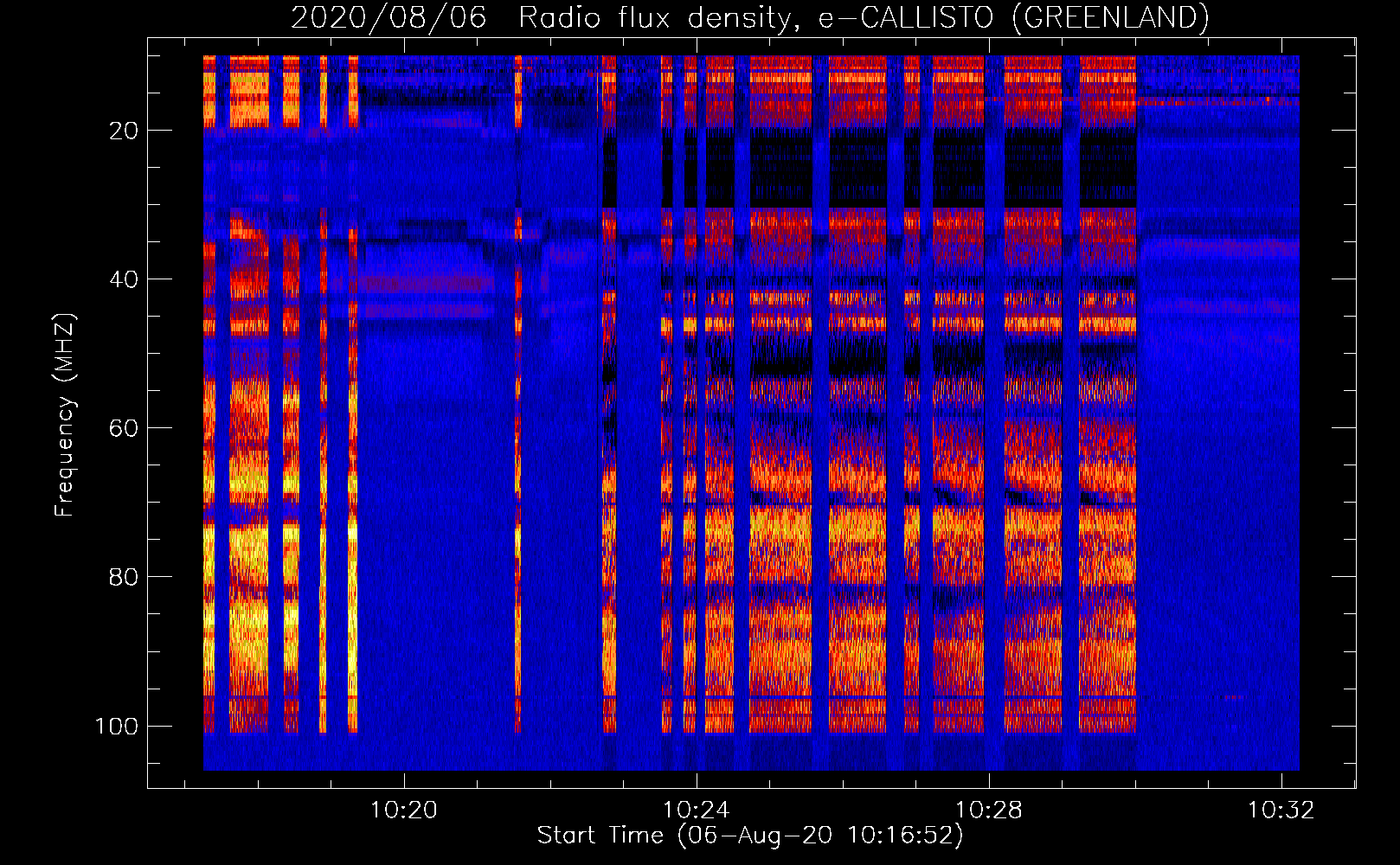Click the 100 MHz frequency axis label
This screenshot has width=1400, height=865.
pyautogui.click(x=117, y=726)
